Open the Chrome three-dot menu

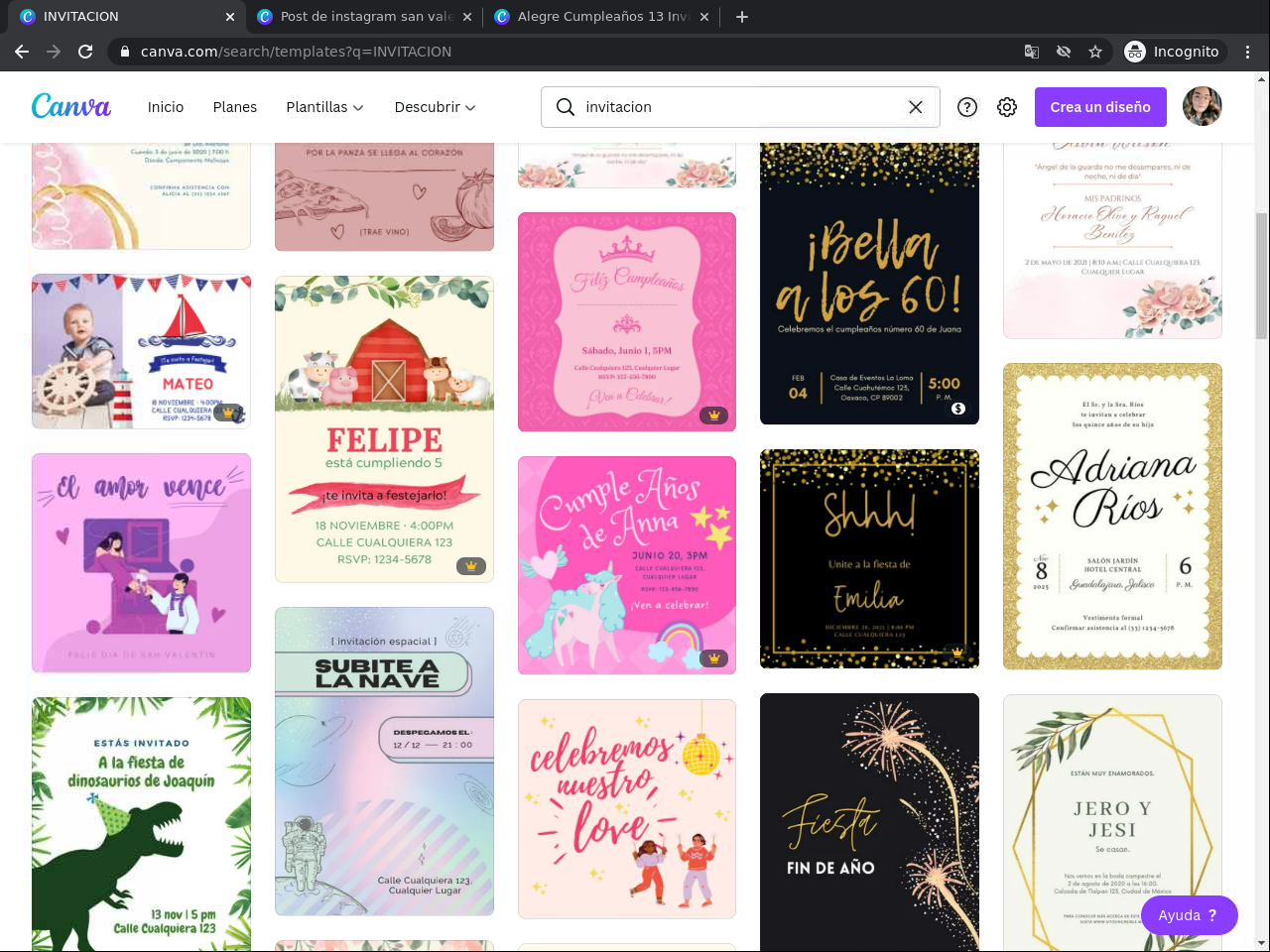(1248, 52)
